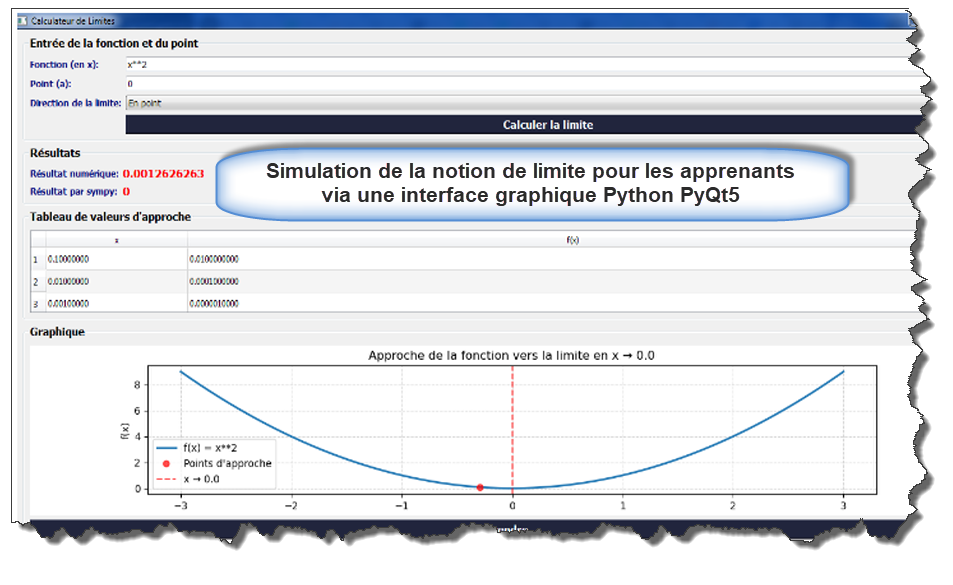Select row 3 header in approach table
The image size is (953, 585).
37,302
